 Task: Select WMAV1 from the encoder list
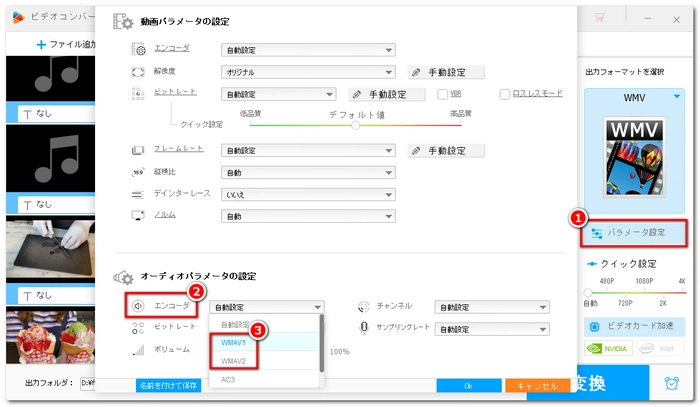(x=233, y=342)
